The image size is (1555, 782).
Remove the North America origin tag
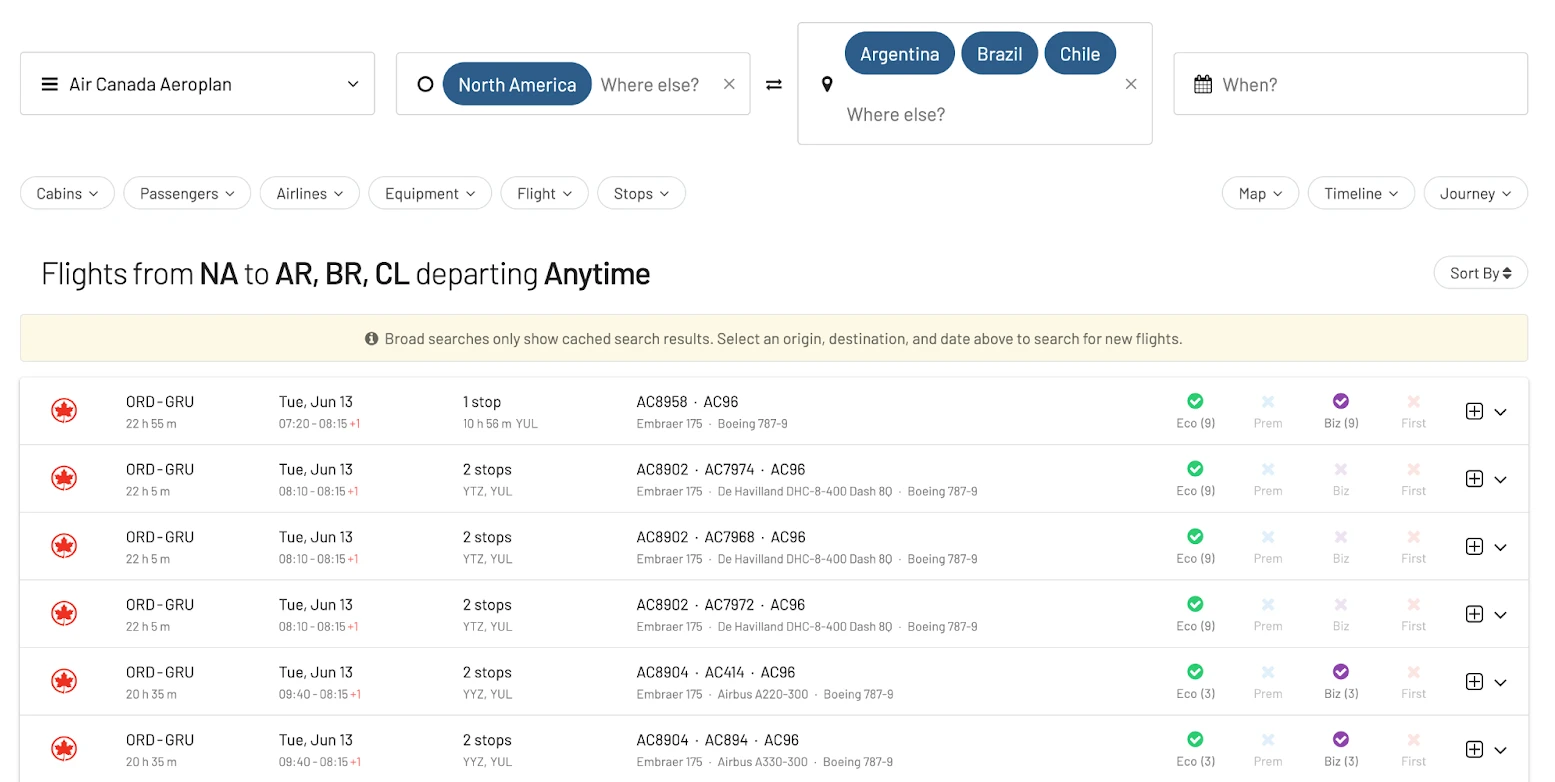tap(517, 84)
